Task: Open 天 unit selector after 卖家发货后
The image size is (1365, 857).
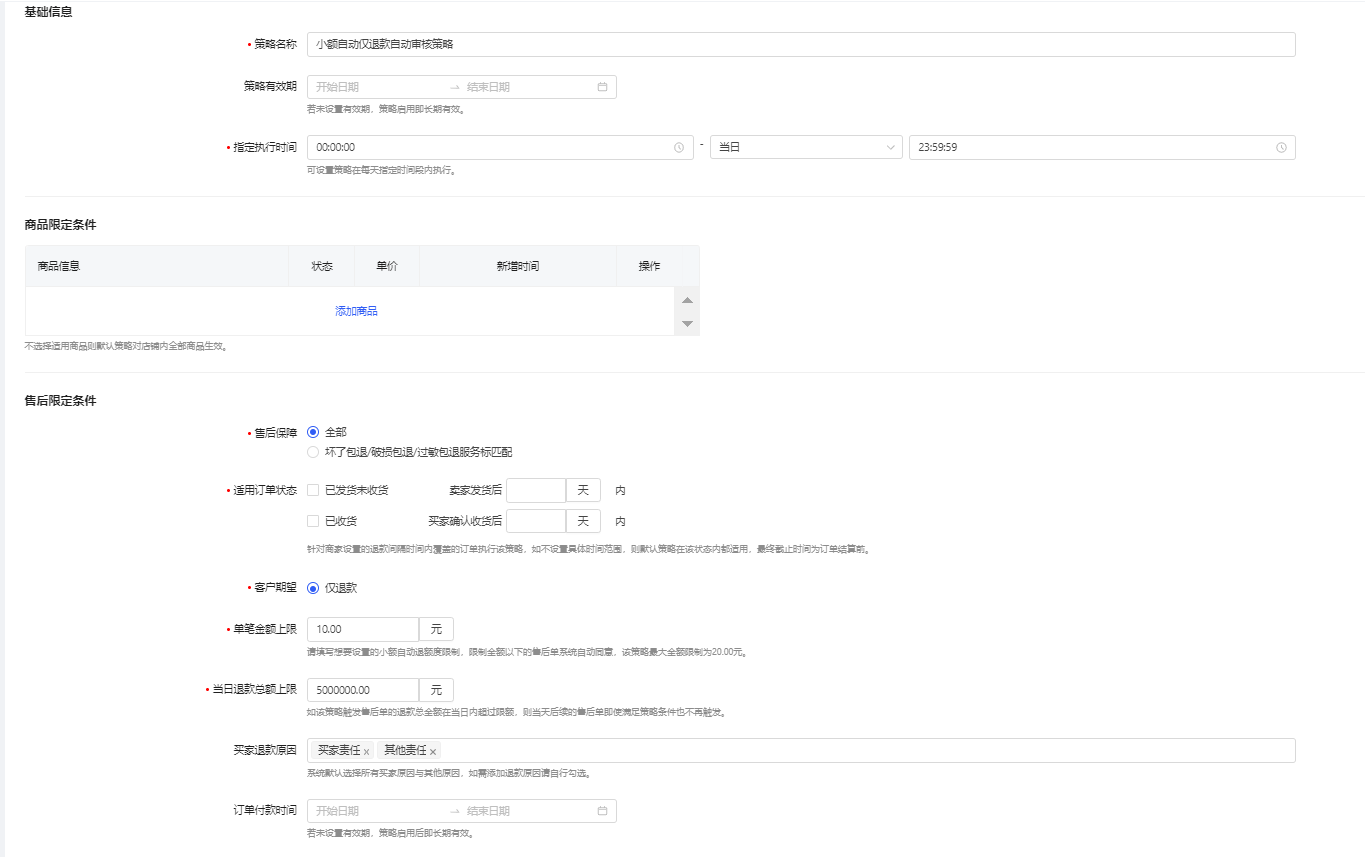Action: (x=583, y=490)
